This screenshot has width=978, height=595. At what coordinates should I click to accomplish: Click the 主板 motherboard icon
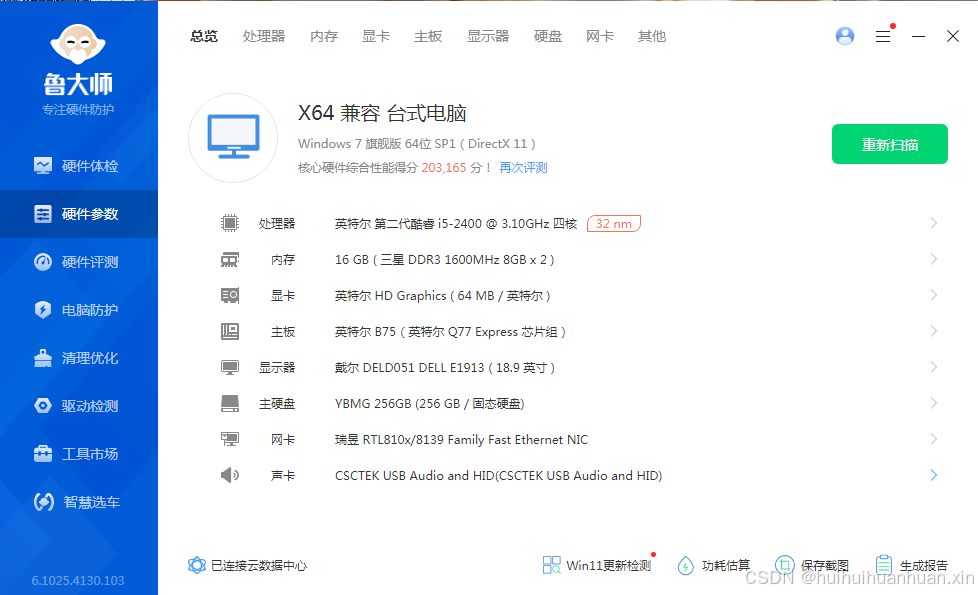tap(230, 331)
